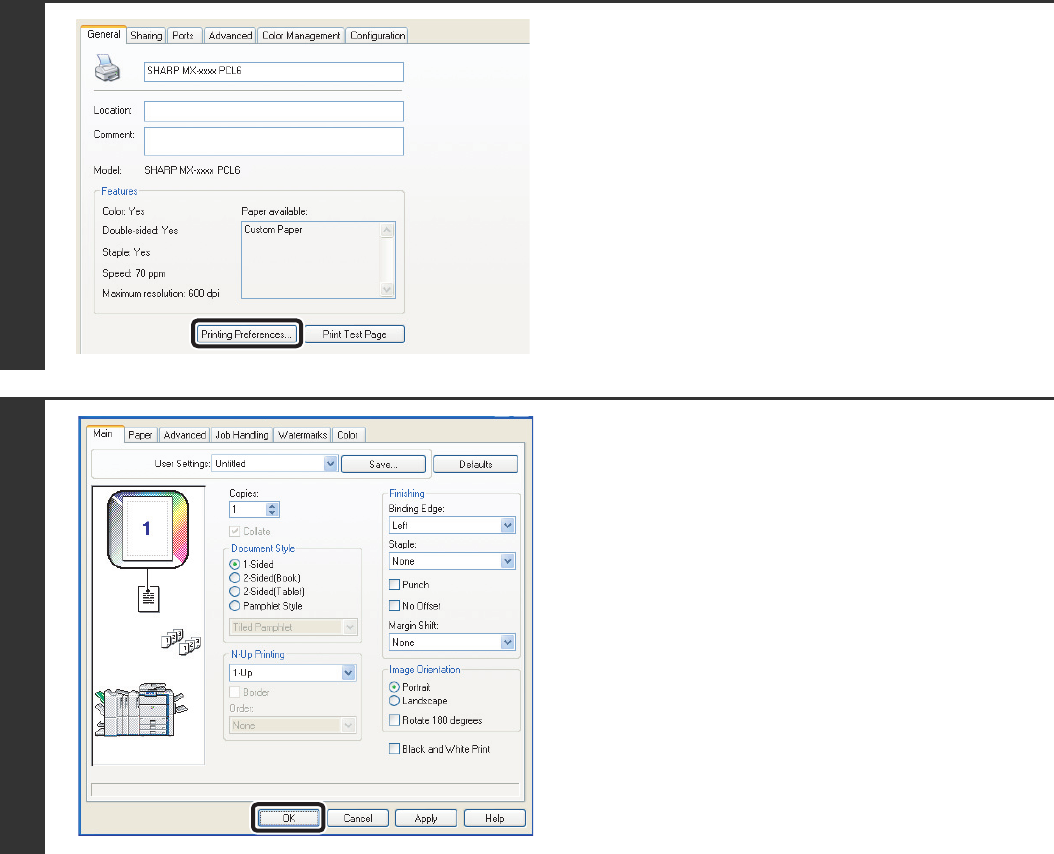This screenshot has height=854, width=1054.
Task: Open the Binding Edge dropdown
Action: [x=507, y=525]
